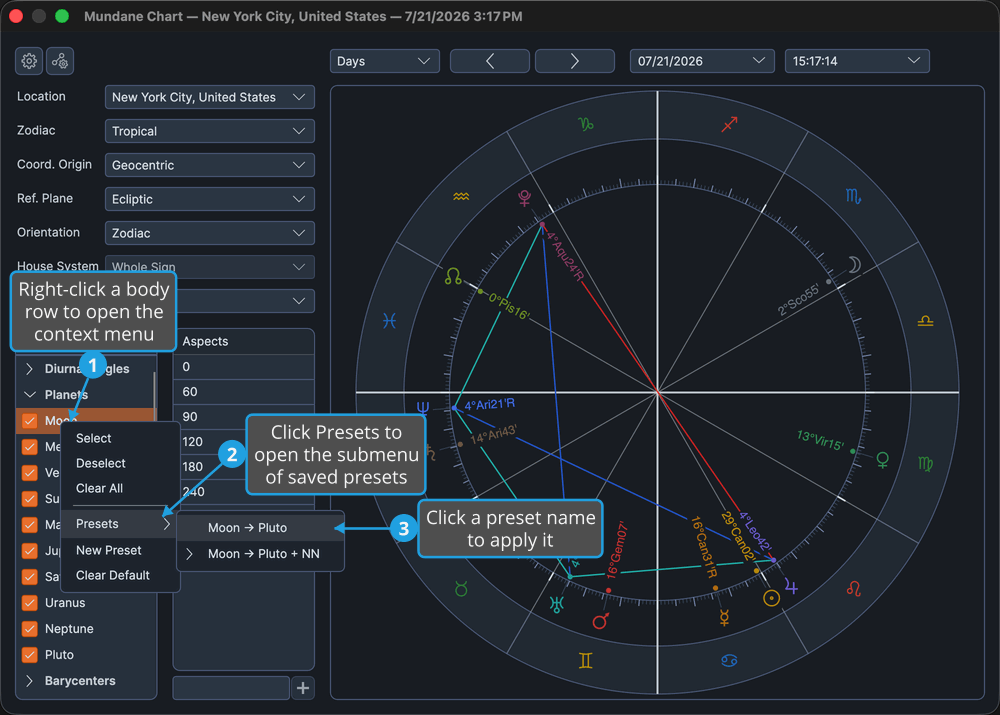The image size is (1000, 715).
Task: Click the Pluto planet glyph in chart
Action: pyautogui.click(x=524, y=198)
